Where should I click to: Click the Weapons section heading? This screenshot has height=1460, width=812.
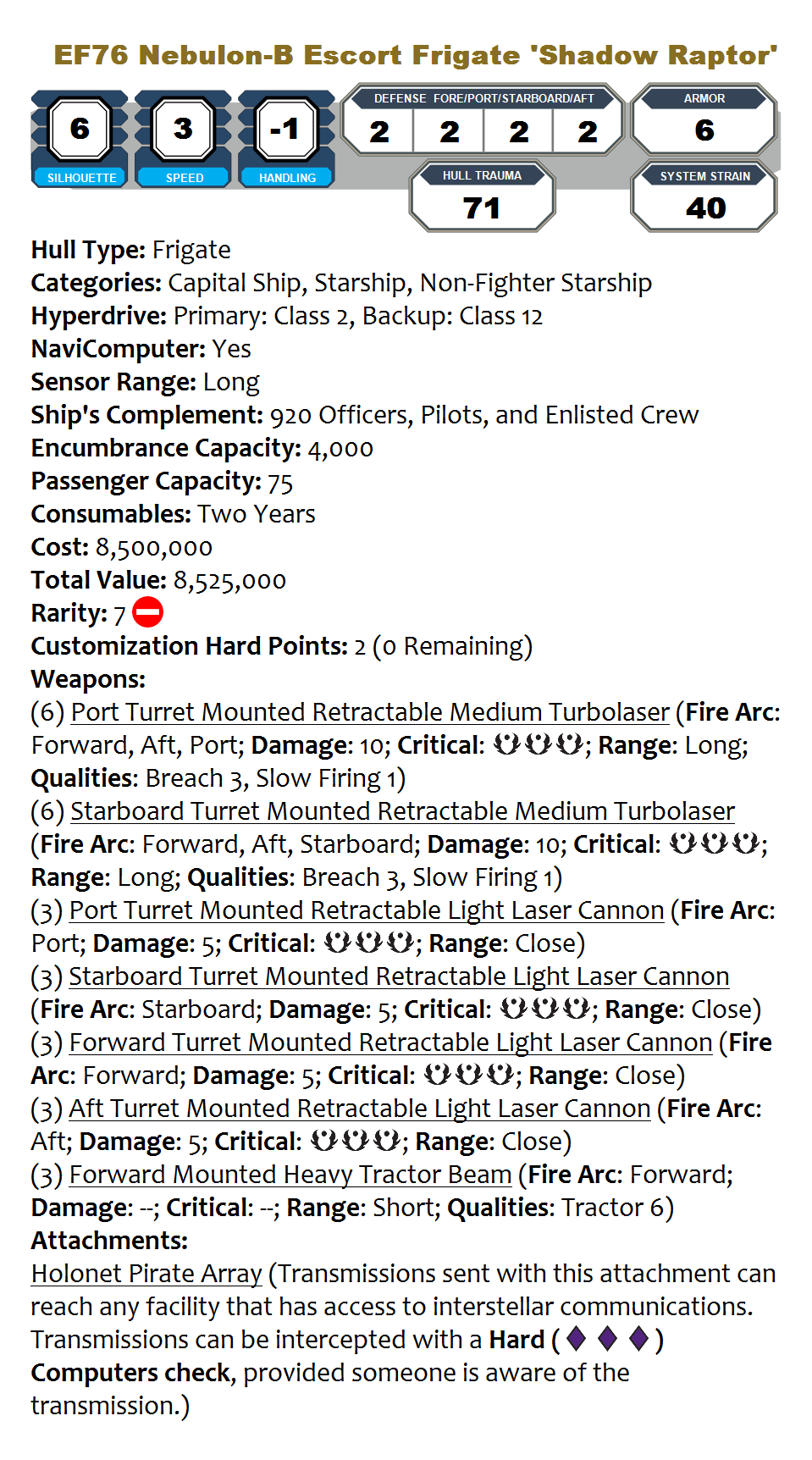[88, 679]
